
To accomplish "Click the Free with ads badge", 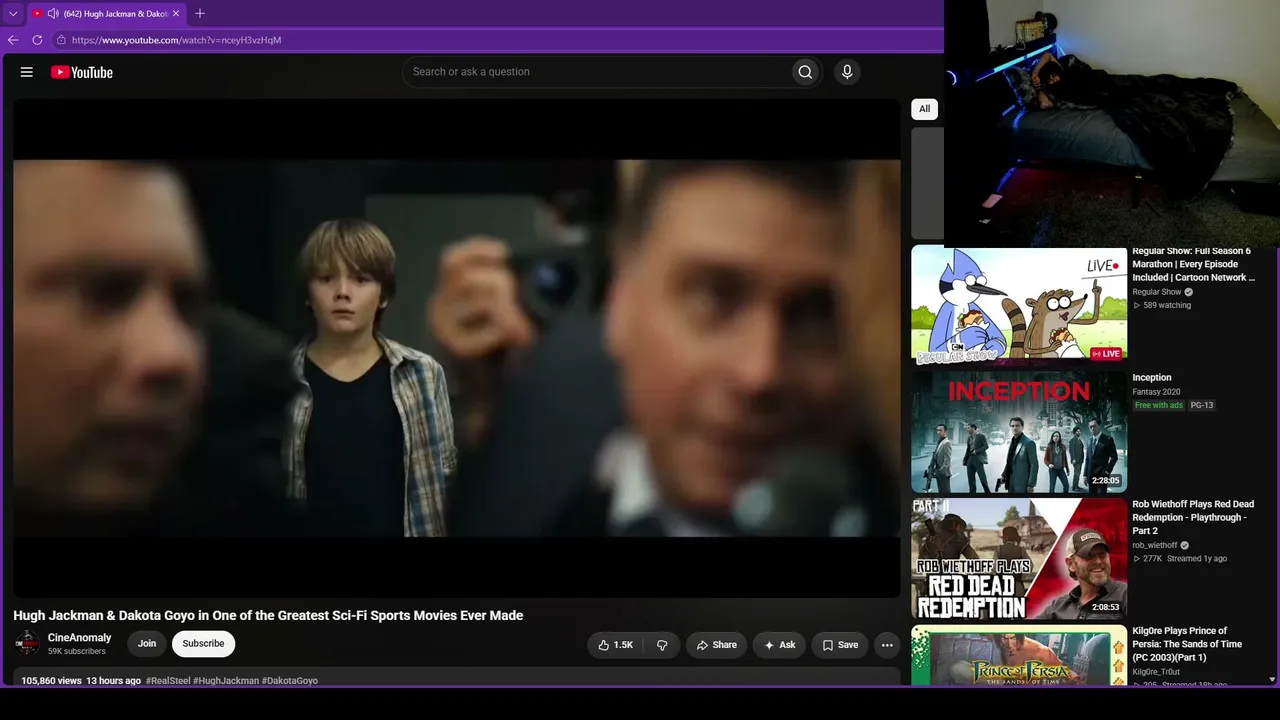I will click(x=1158, y=405).
